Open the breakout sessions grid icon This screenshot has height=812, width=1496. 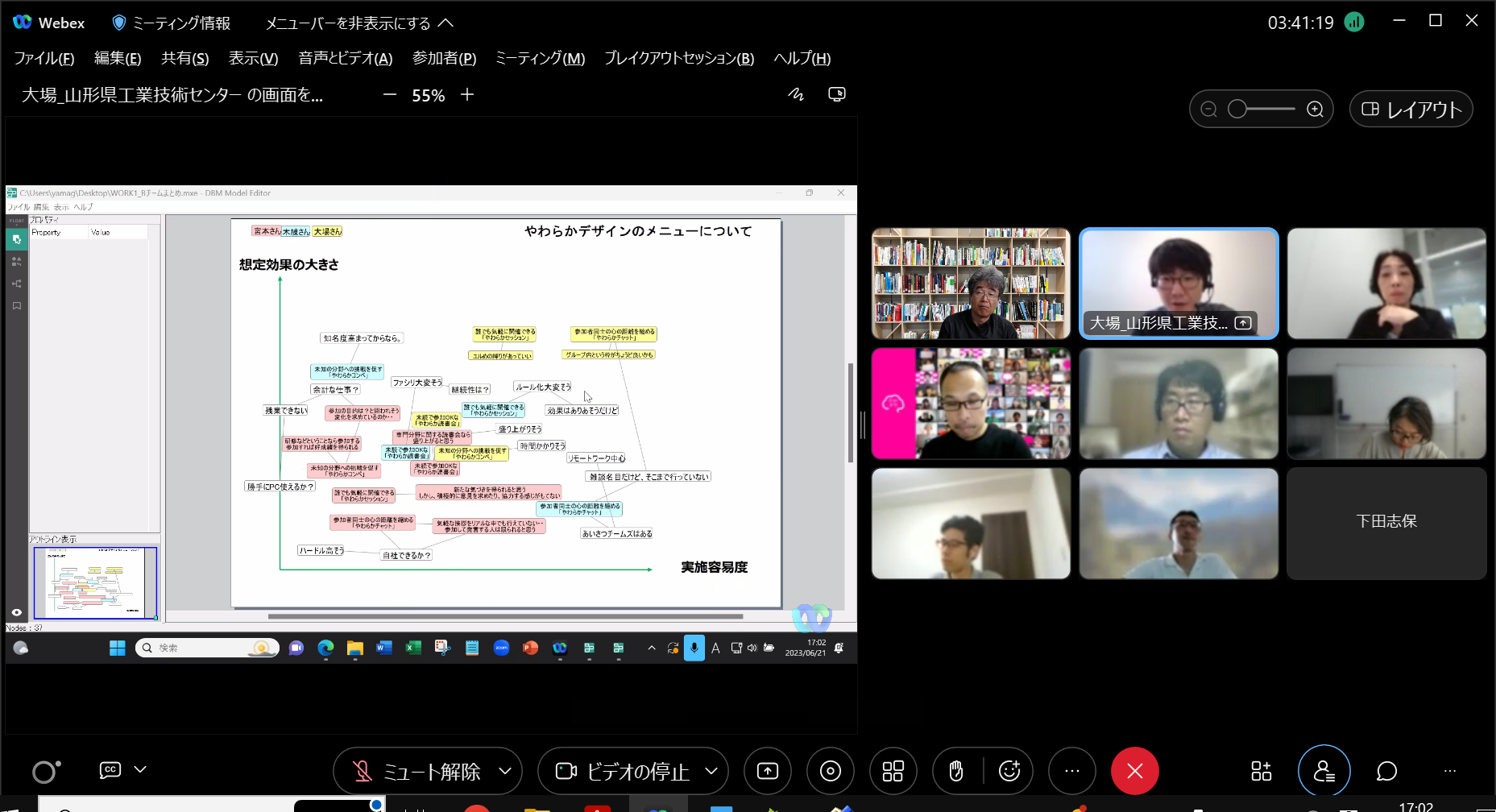pyautogui.click(x=893, y=771)
